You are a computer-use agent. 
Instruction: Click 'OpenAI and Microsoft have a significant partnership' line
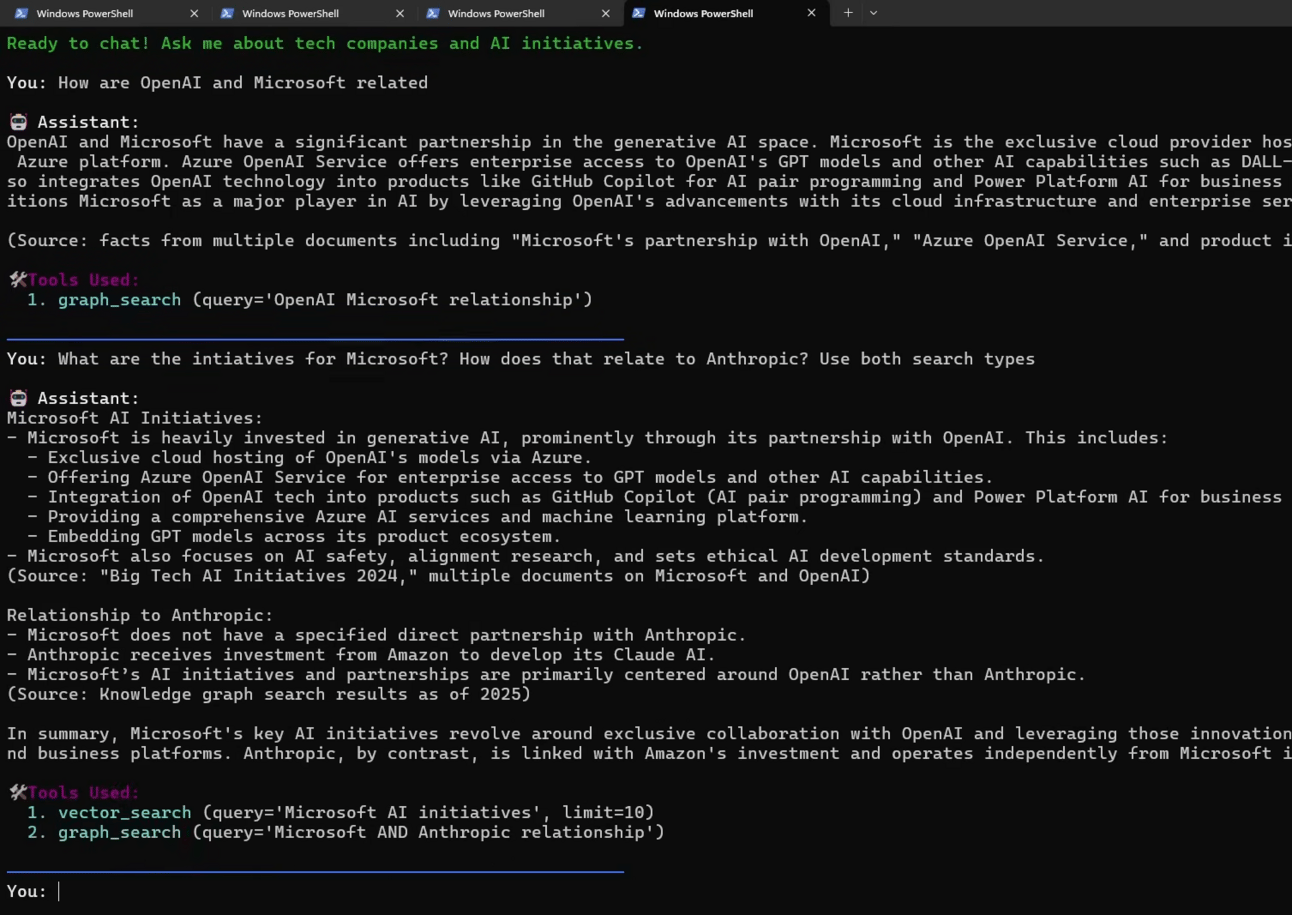tap(649, 142)
